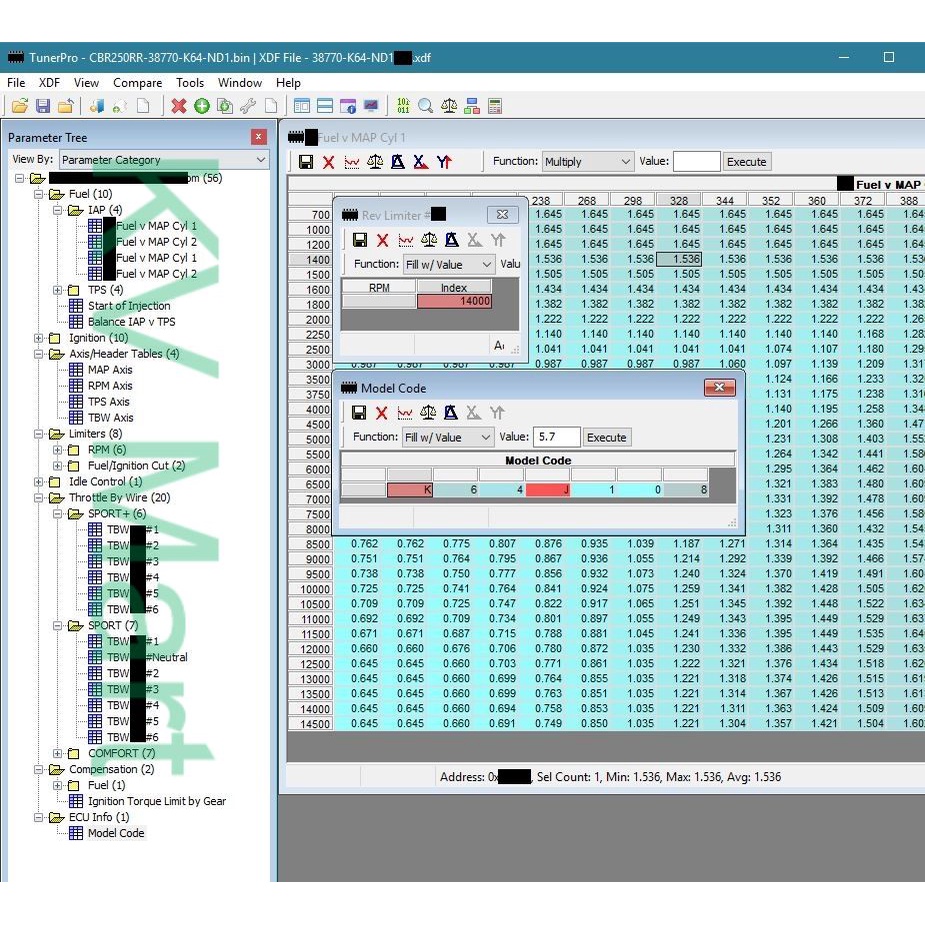
Task: Expand the Ignition (10) tree folder
Action: tap(38, 338)
